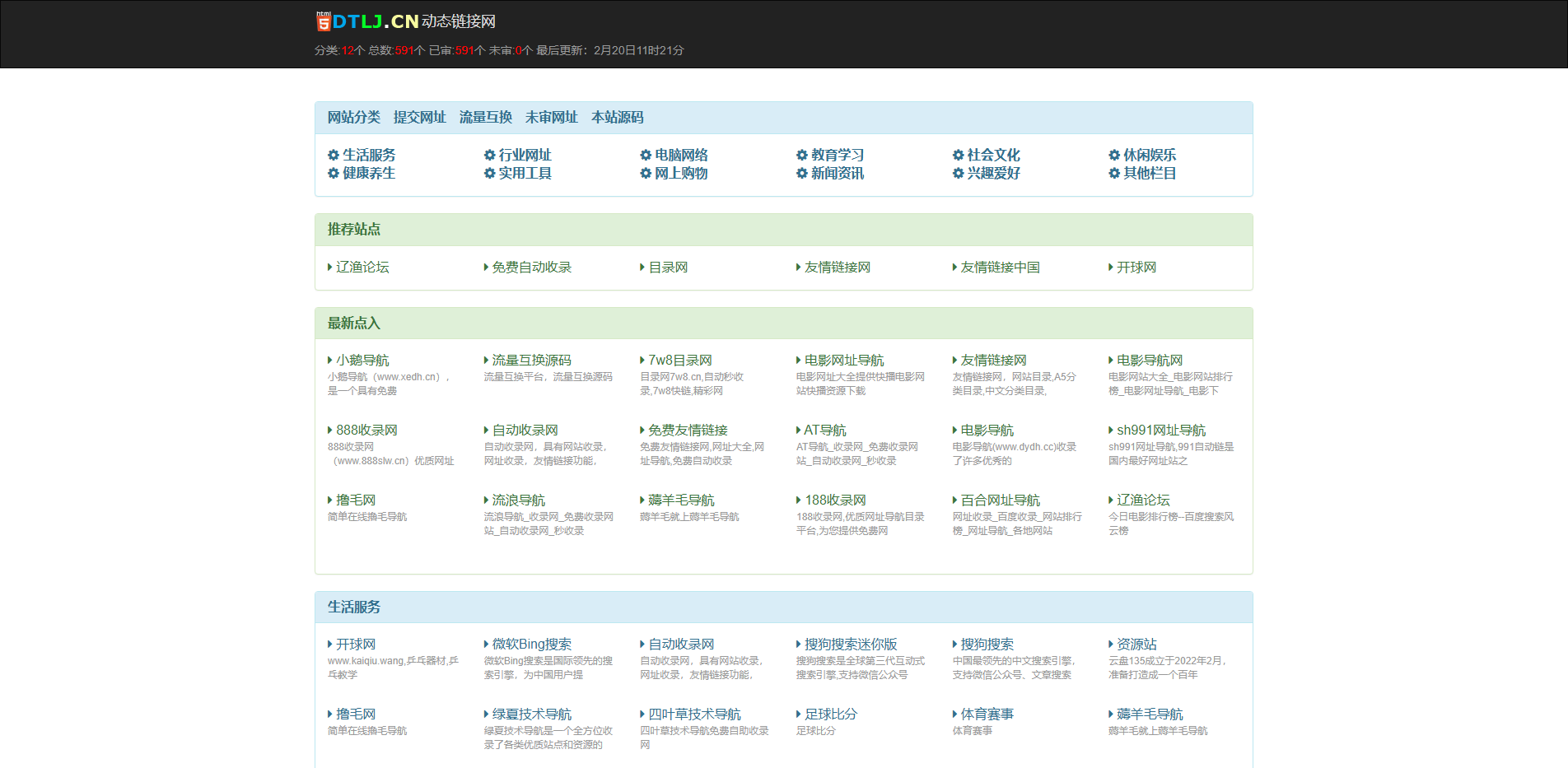Click the gear icon beside 电脑网络 category
The width and height of the screenshot is (1568, 768).
(646, 155)
